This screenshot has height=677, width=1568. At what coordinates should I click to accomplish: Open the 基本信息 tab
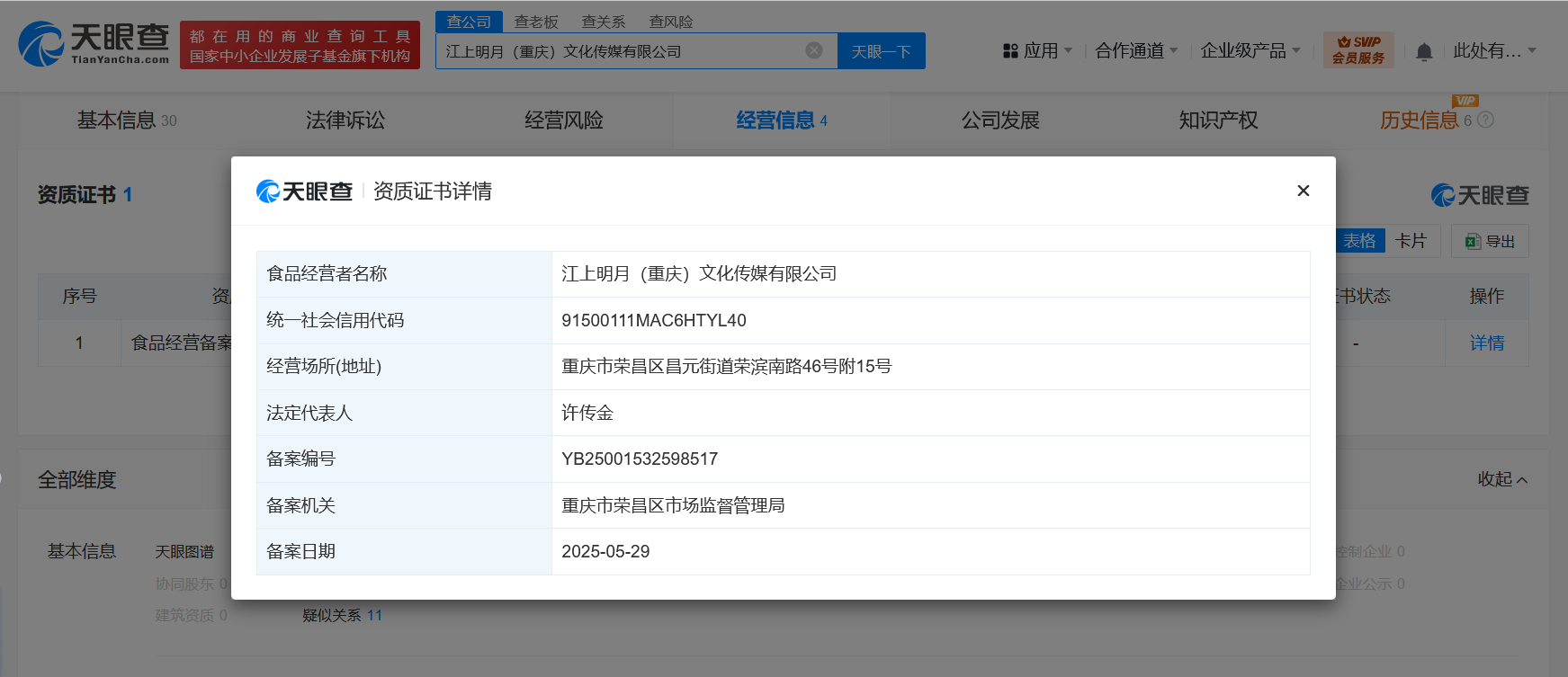[x=127, y=120]
